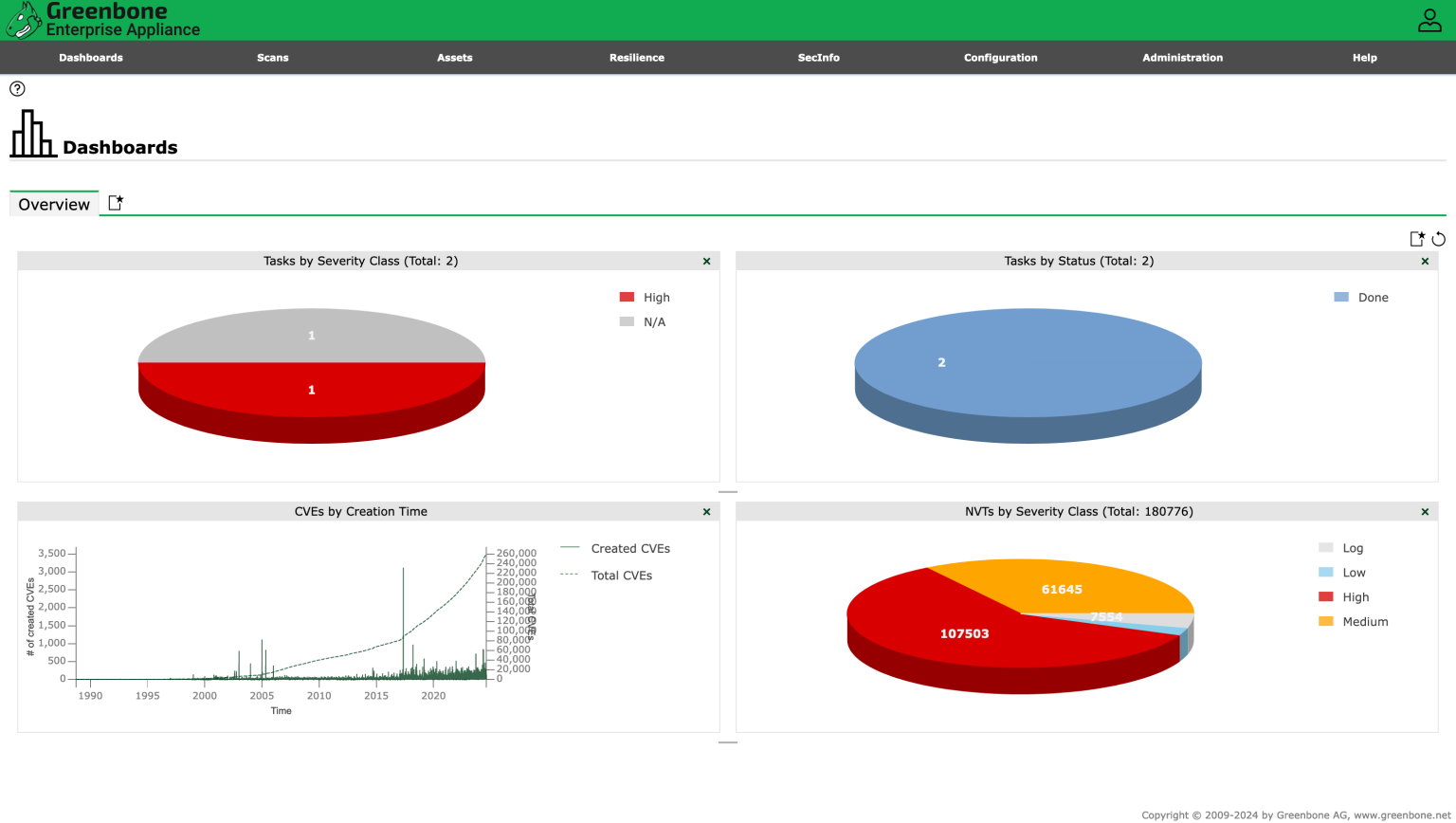
Task: Open a new dashboard tab with the star-page icon
Action: (115, 202)
